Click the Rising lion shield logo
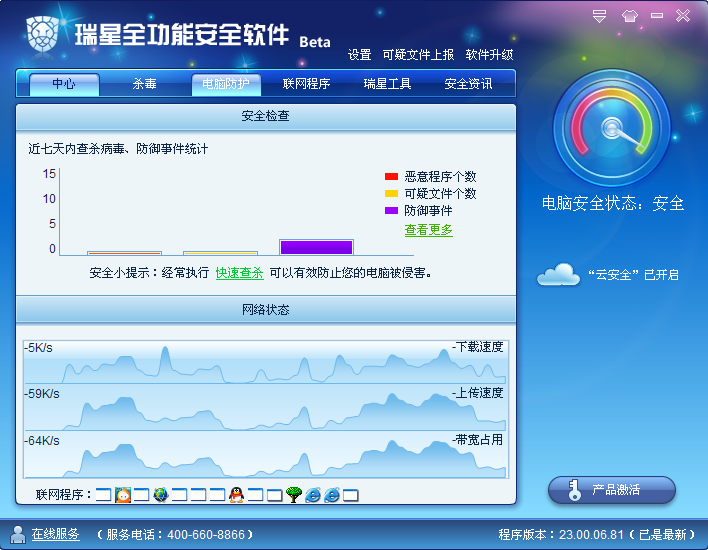 tap(43, 34)
